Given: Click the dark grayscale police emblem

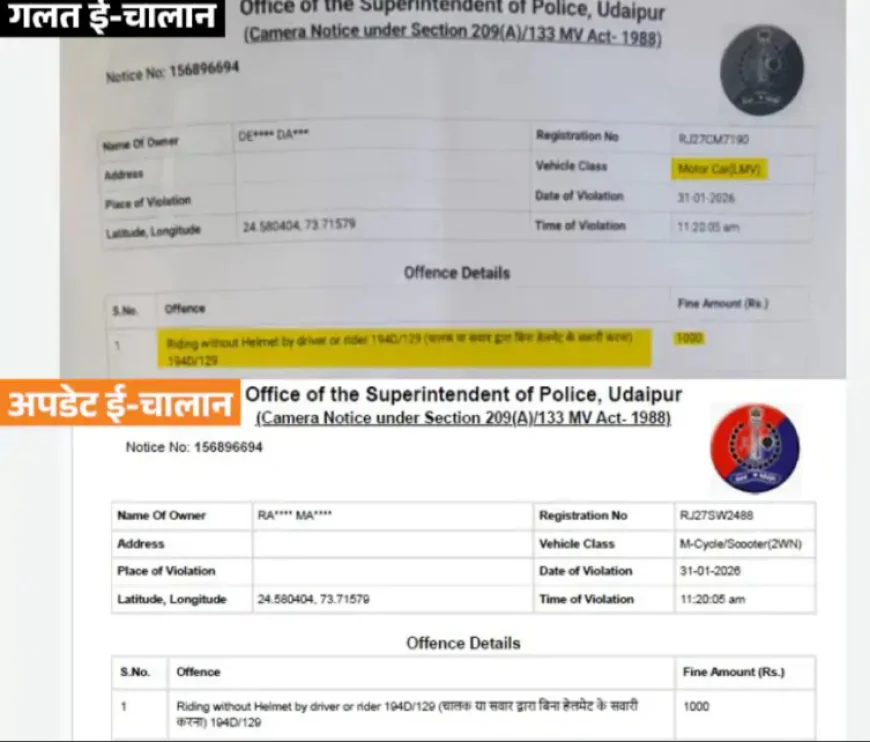Looking at the screenshot, I should coord(761,70).
